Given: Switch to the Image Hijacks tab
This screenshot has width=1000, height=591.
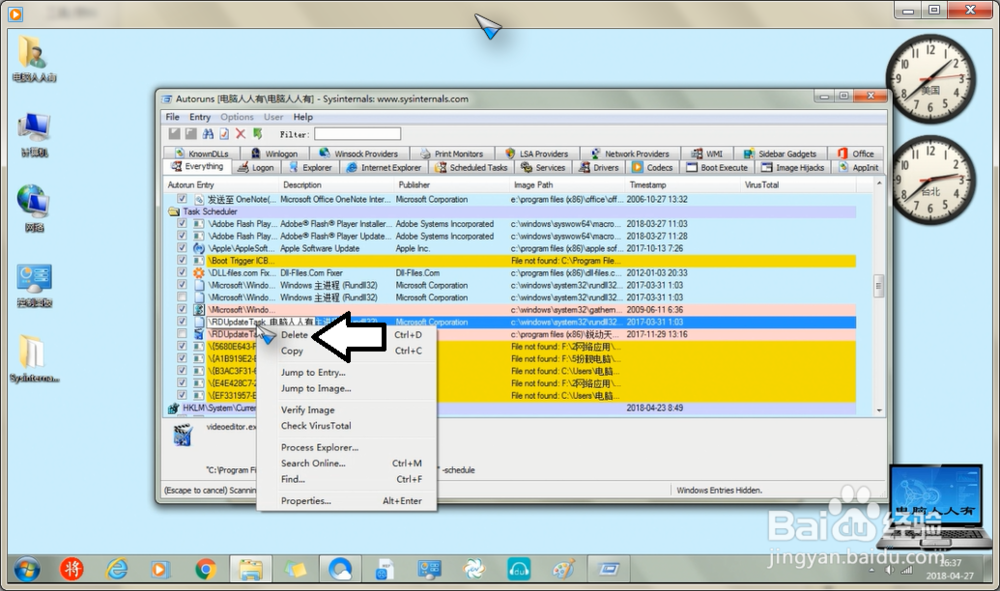Looking at the screenshot, I should 793,168.
